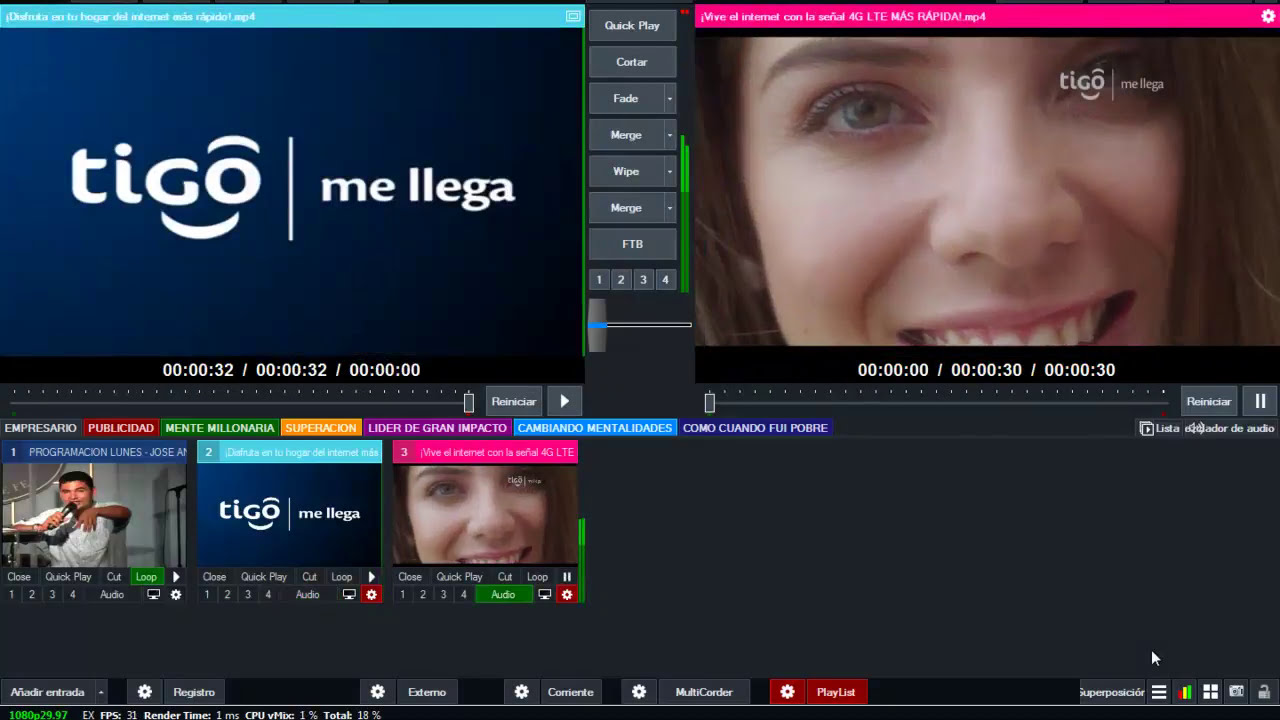This screenshot has height=720, width=1280.
Task: Toggle overlay 2 on input 1
Action: click(32, 594)
